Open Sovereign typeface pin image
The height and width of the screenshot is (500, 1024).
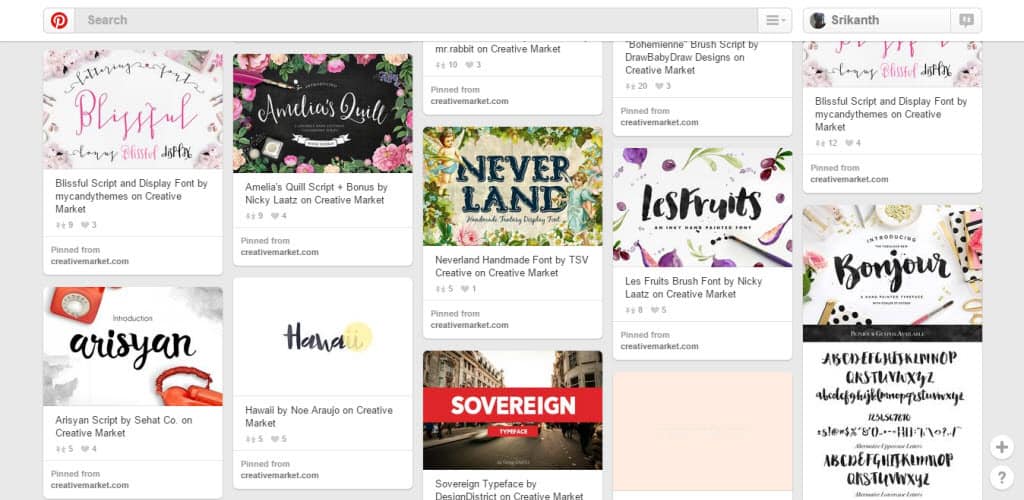(x=513, y=410)
